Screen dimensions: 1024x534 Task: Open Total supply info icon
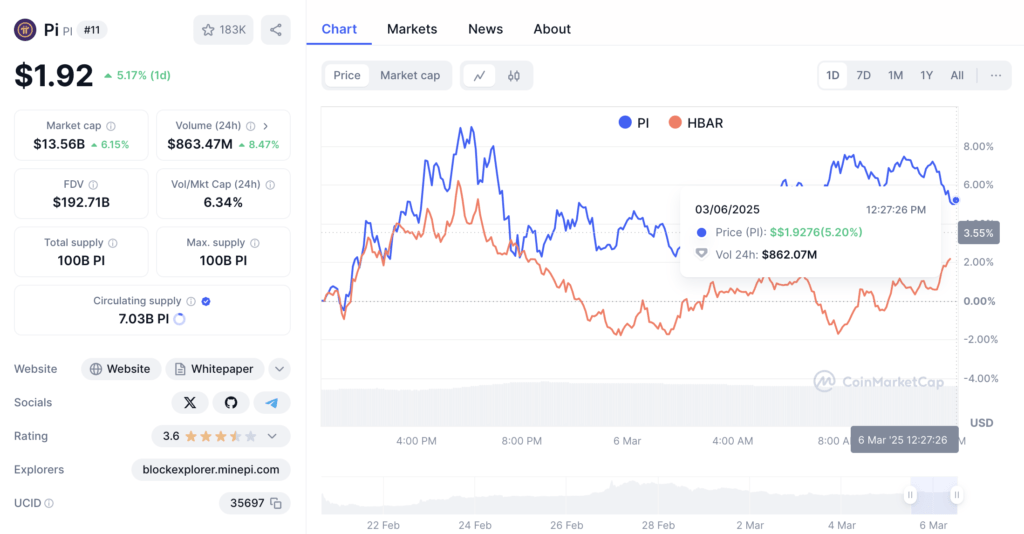113,243
